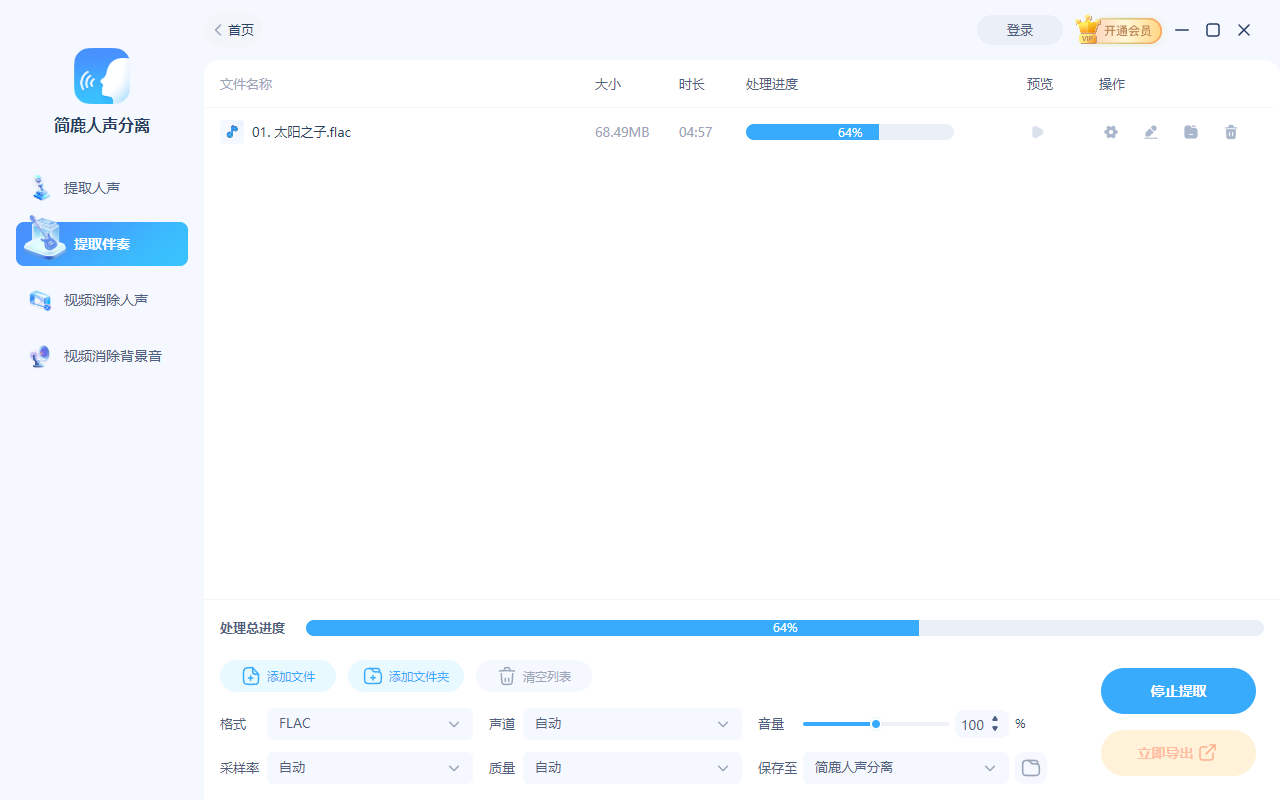Switch to the 提取伴奏 tab

click(x=101, y=243)
